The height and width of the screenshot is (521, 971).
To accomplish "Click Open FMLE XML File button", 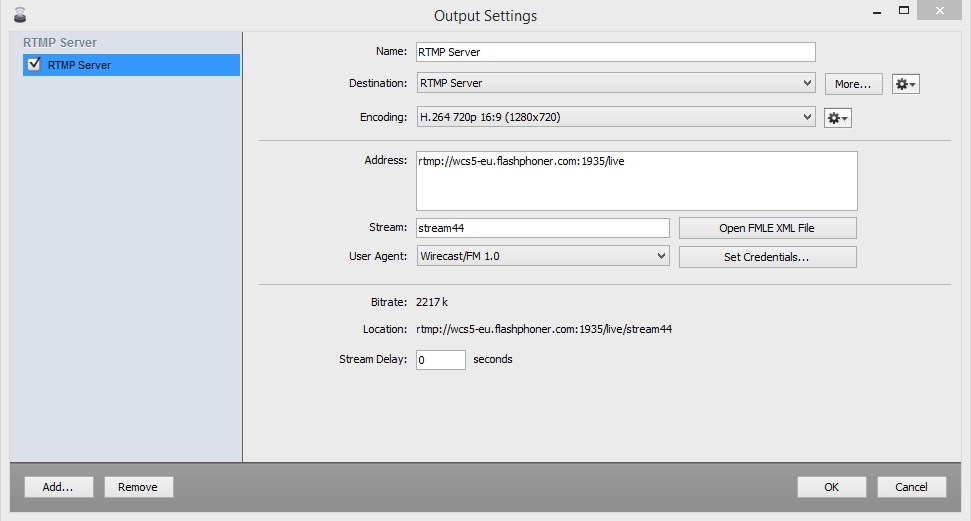I will point(767,228).
